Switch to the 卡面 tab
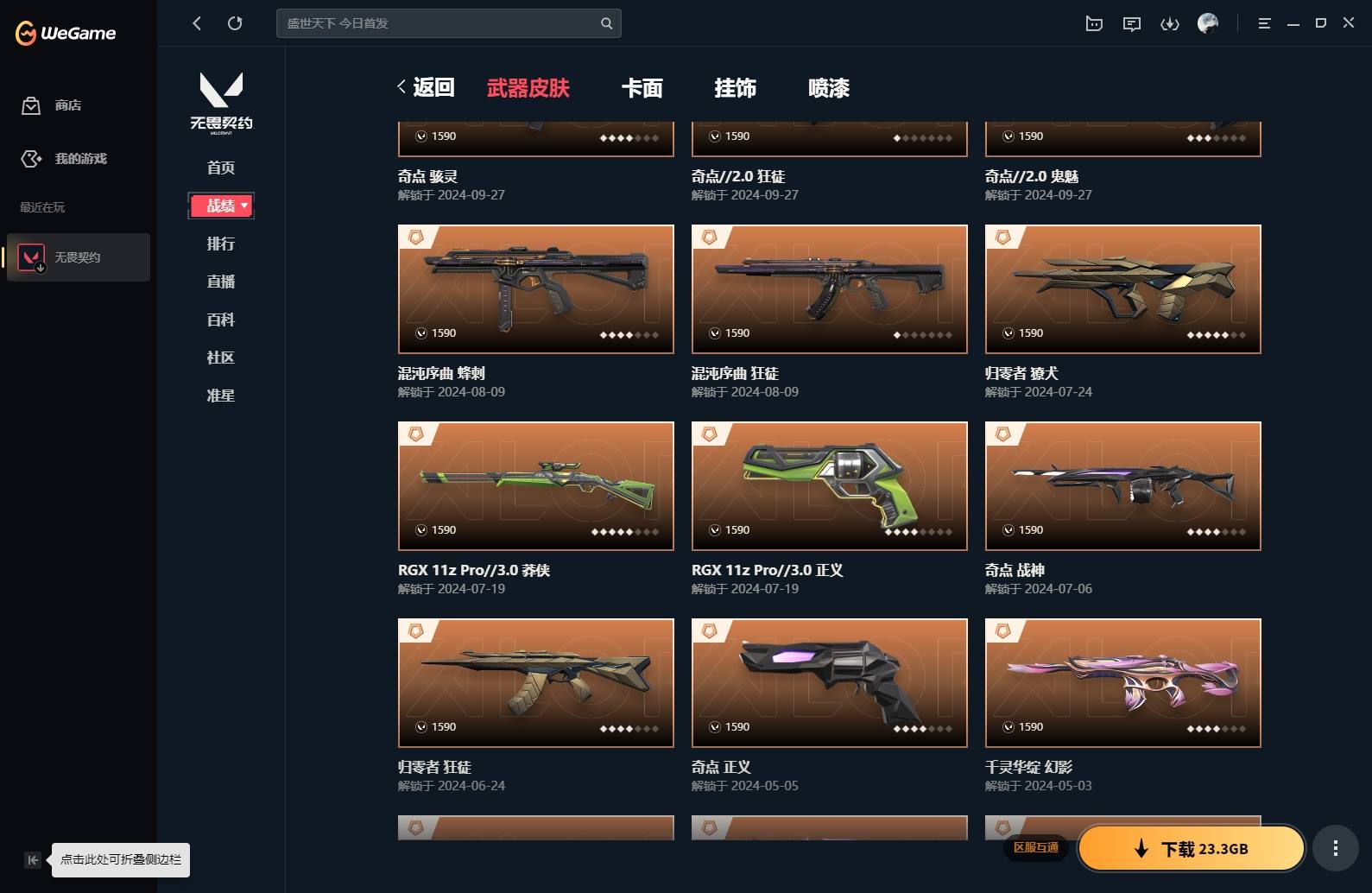This screenshot has height=893, width=1372. pyautogui.click(x=642, y=88)
